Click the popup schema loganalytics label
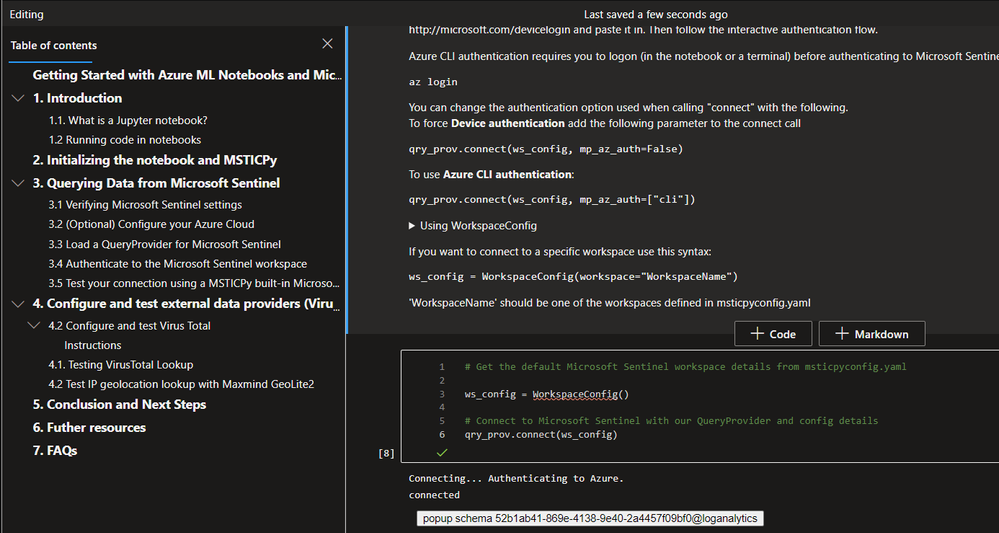This screenshot has width=999, height=533. (x=591, y=518)
